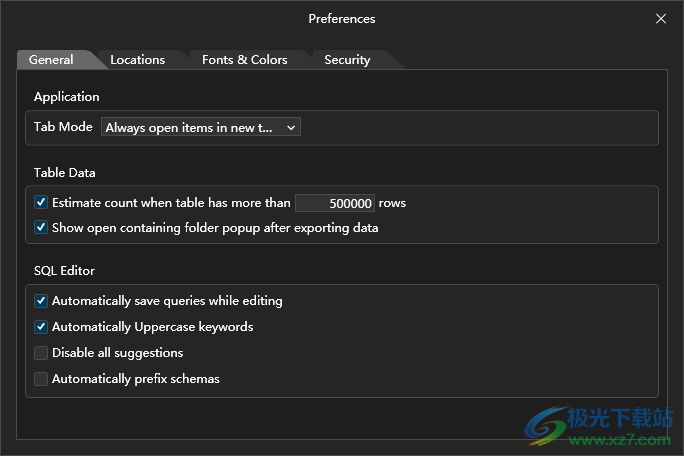Disable Automatically save queries while editing

click(x=41, y=300)
